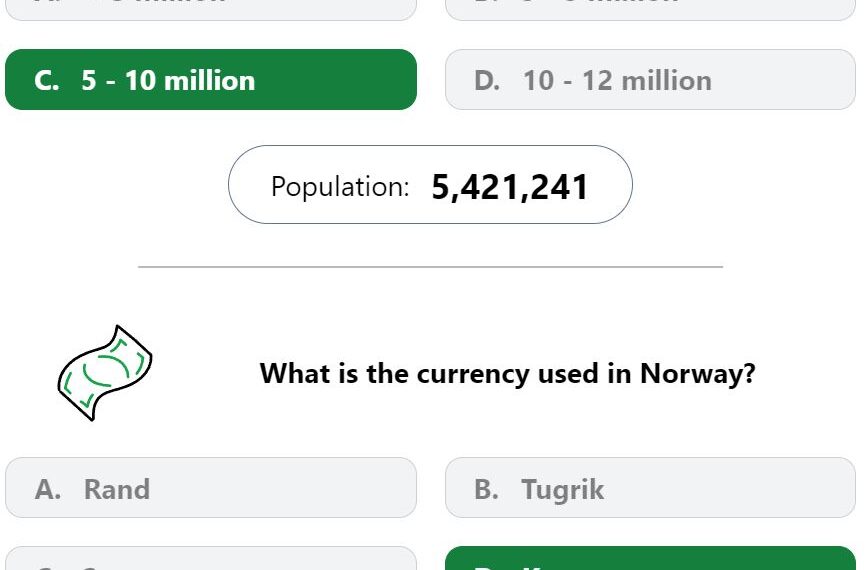
Task: Select answer B. Tugrik
Action: click(x=650, y=488)
